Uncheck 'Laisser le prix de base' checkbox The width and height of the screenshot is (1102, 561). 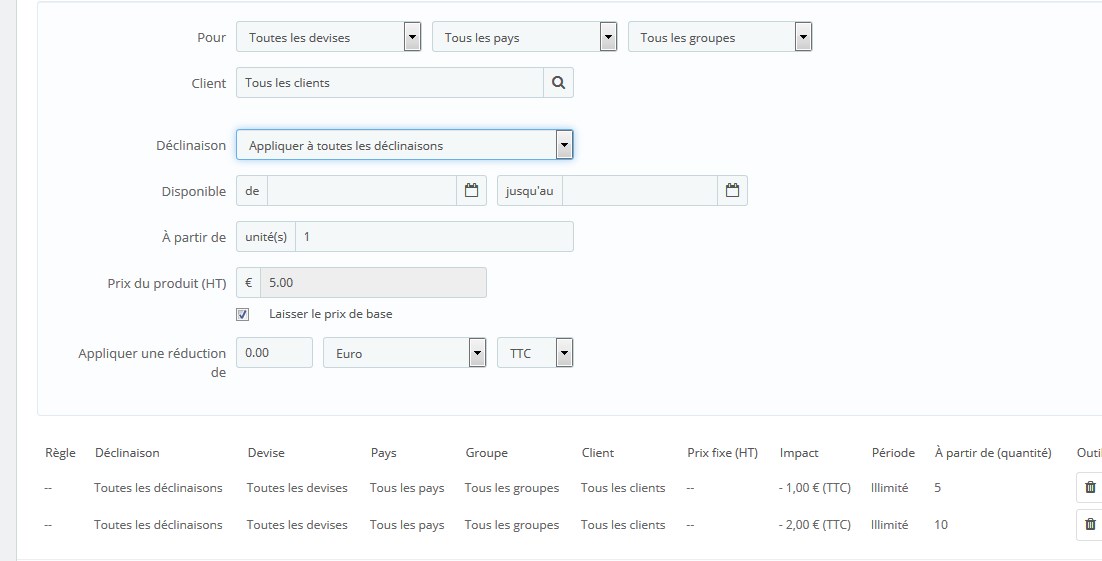[242, 314]
